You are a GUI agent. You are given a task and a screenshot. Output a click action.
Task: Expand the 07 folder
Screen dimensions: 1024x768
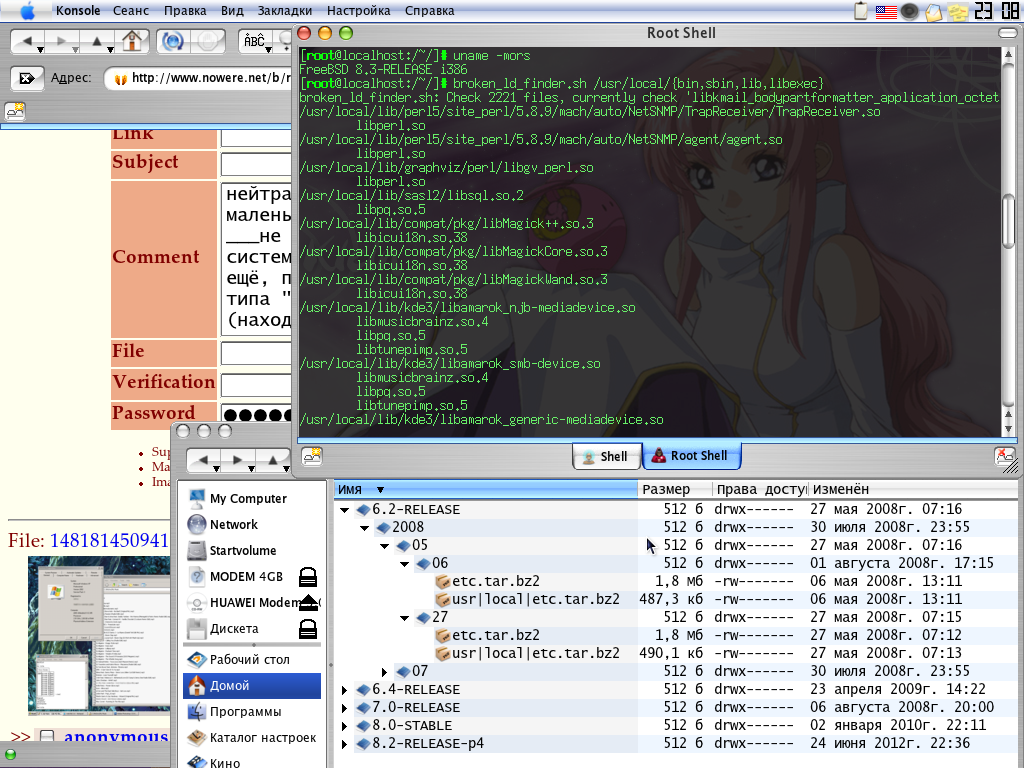pyautogui.click(x=385, y=672)
